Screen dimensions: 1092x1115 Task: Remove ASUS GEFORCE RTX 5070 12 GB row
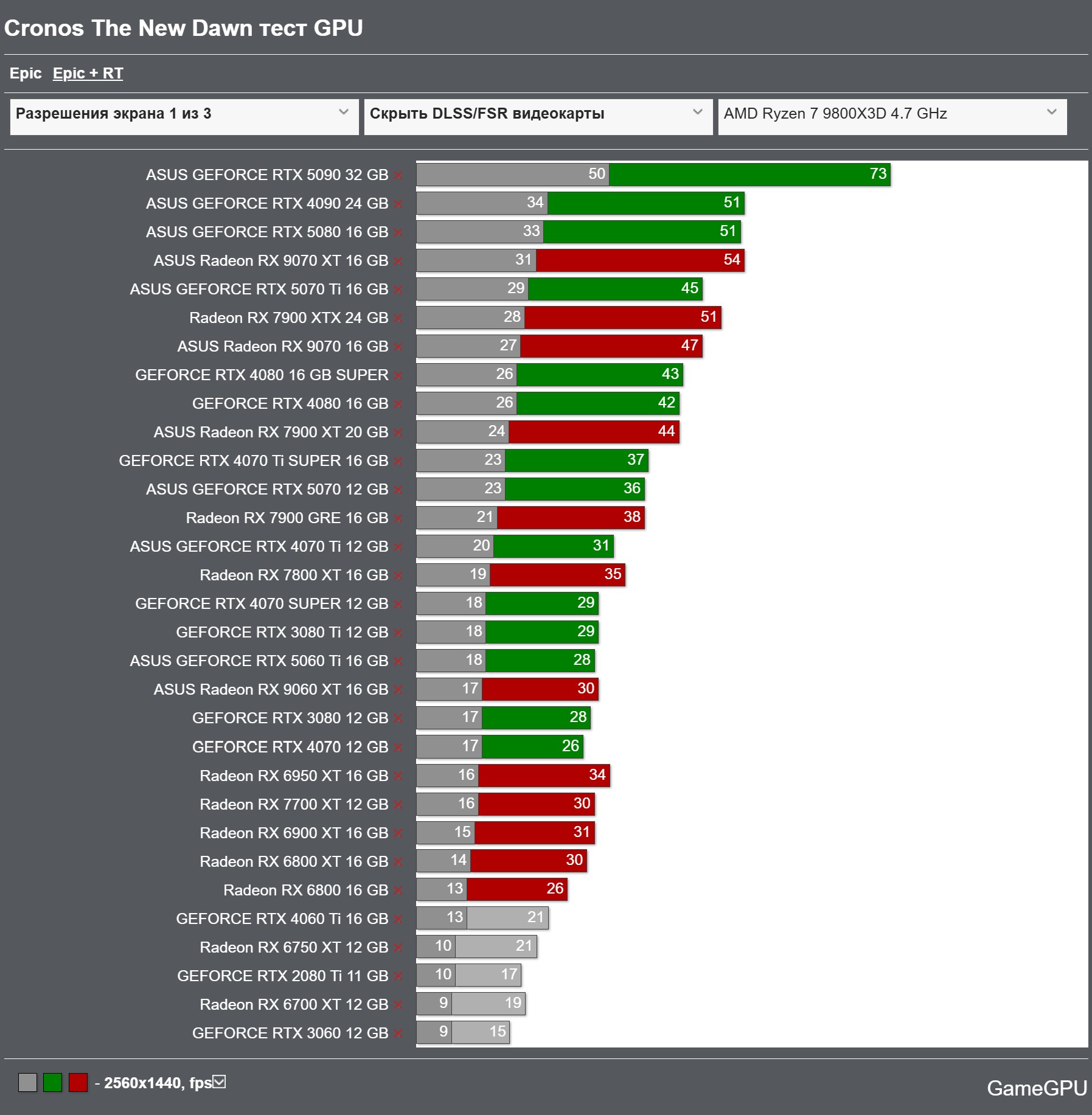[x=398, y=490]
